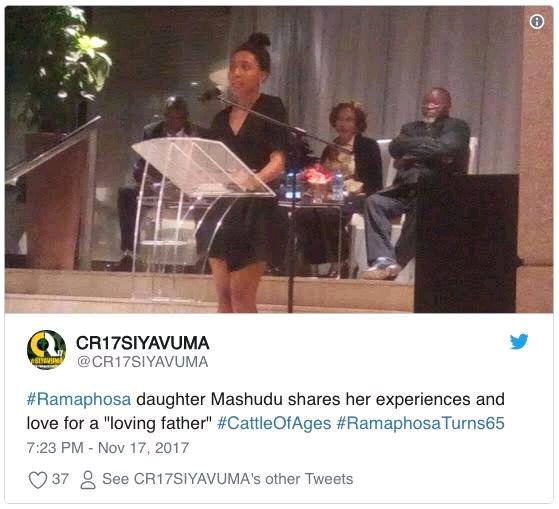Open the @CR17SIYAVUMA handle link
The width and height of the screenshot is (559, 509).
point(143,362)
